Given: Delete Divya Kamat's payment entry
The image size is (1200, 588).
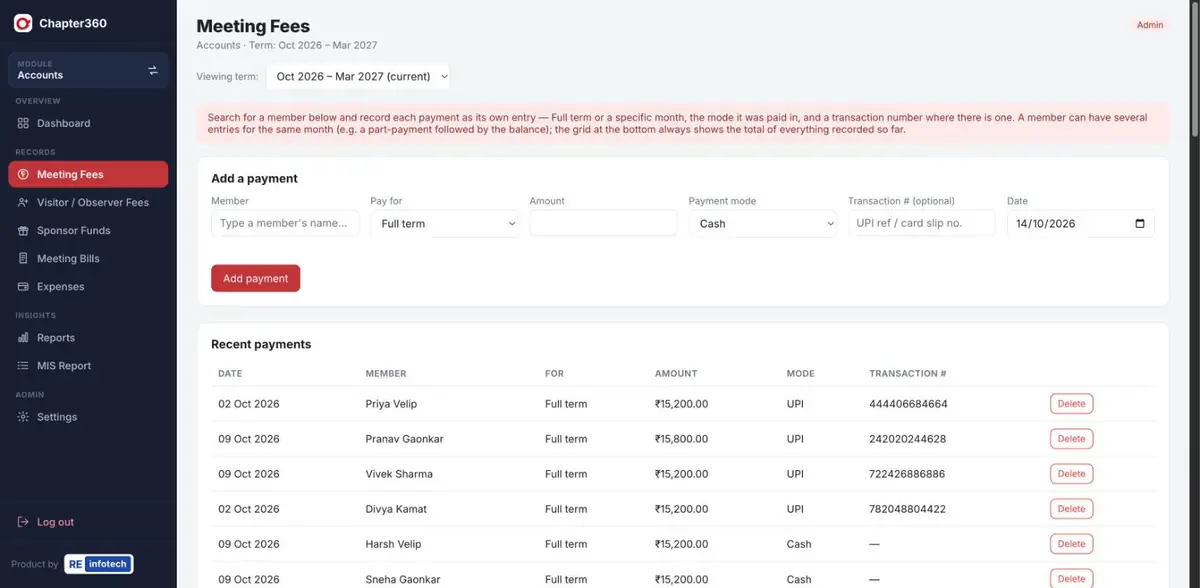Looking at the screenshot, I should tap(1071, 509).
